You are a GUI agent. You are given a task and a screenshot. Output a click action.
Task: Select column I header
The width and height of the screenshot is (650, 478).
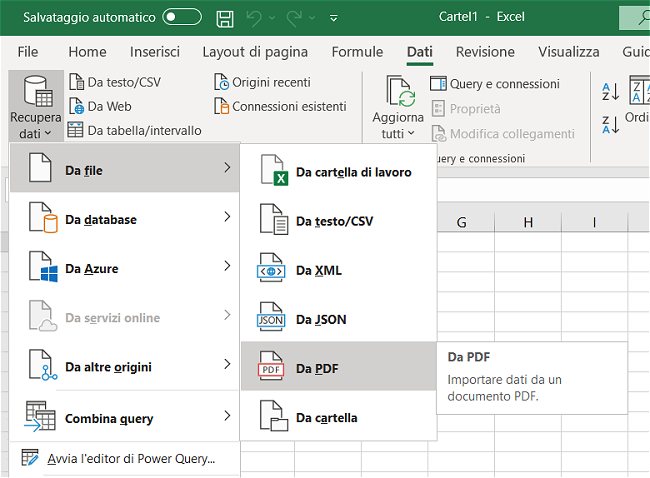(x=594, y=222)
